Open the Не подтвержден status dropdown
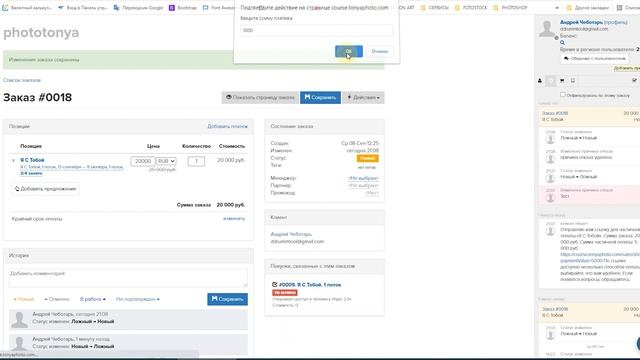This screenshot has width=640, height=360. click(138, 299)
